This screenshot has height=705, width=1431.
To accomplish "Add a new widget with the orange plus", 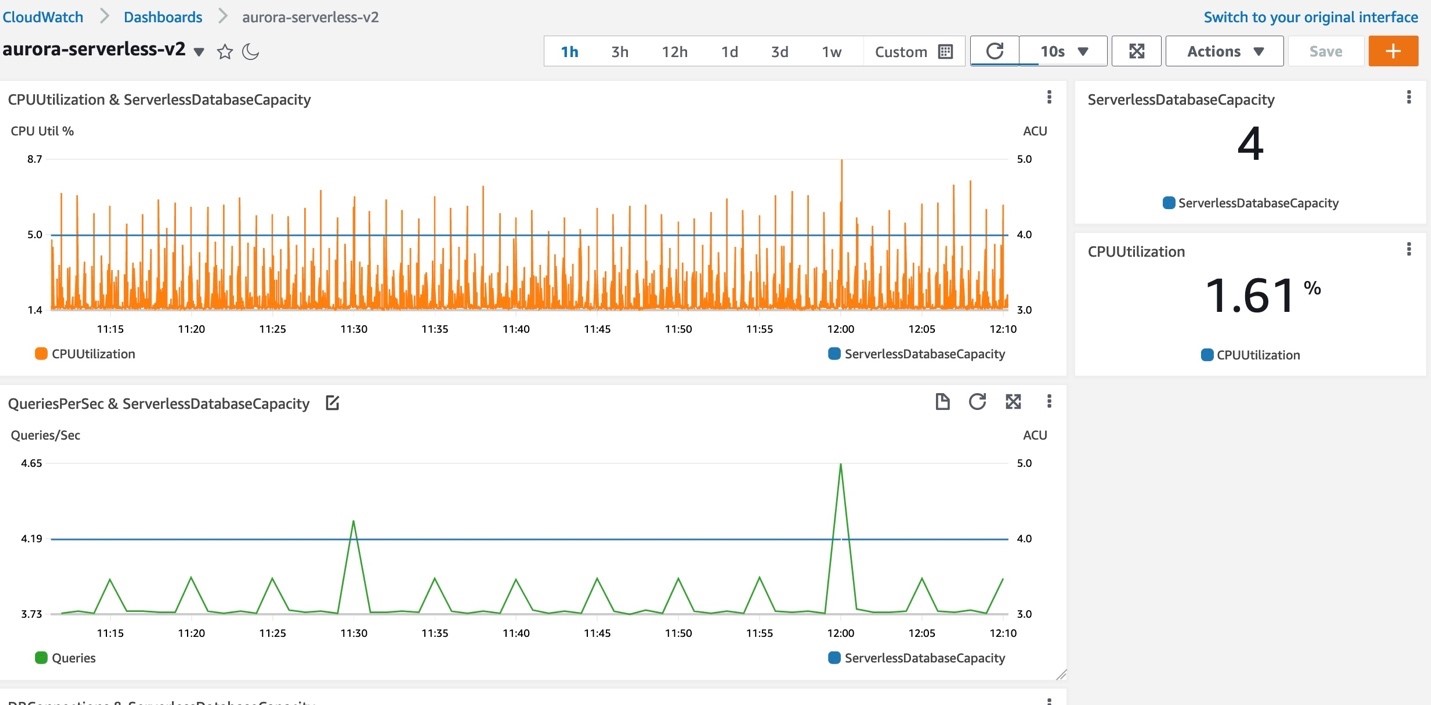I will [x=1393, y=50].
